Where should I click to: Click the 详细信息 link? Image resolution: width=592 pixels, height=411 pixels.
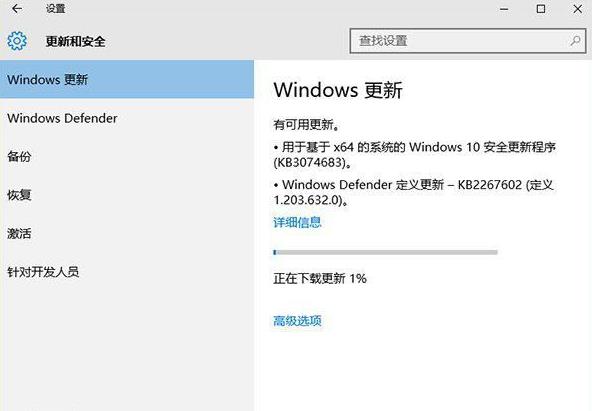click(x=297, y=222)
